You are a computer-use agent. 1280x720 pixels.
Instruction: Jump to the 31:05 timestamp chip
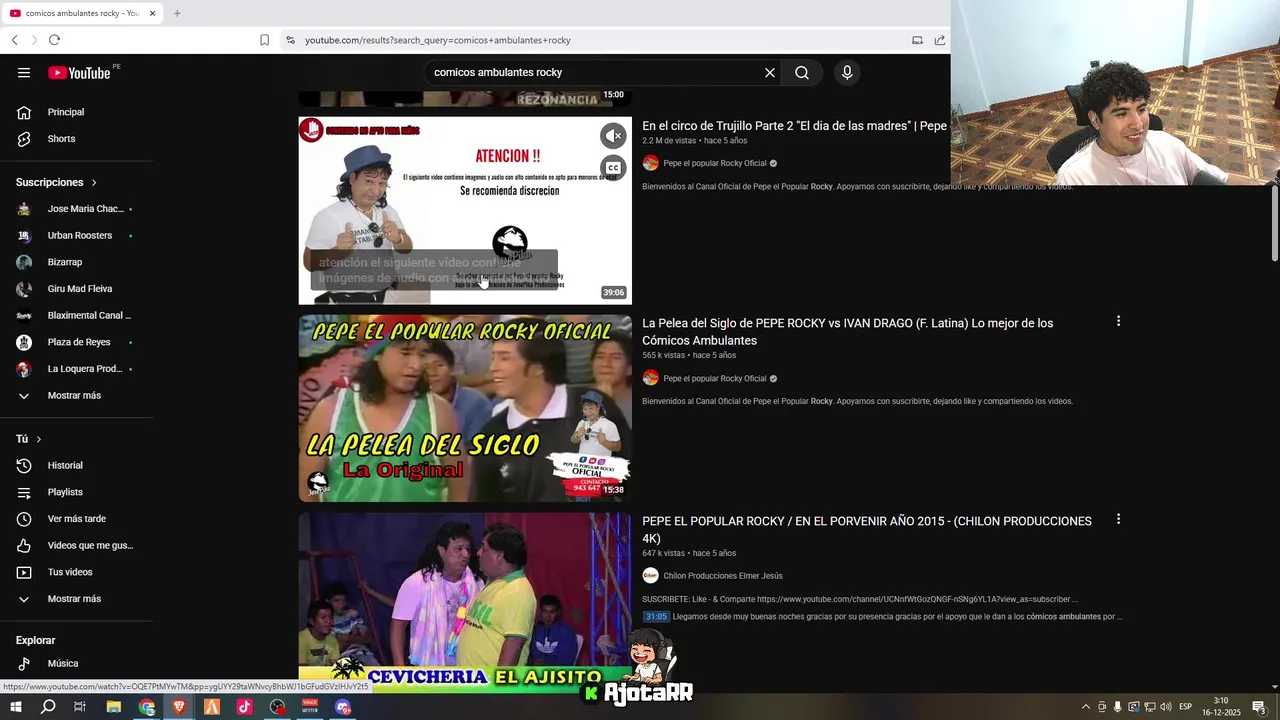[x=655, y=617]
